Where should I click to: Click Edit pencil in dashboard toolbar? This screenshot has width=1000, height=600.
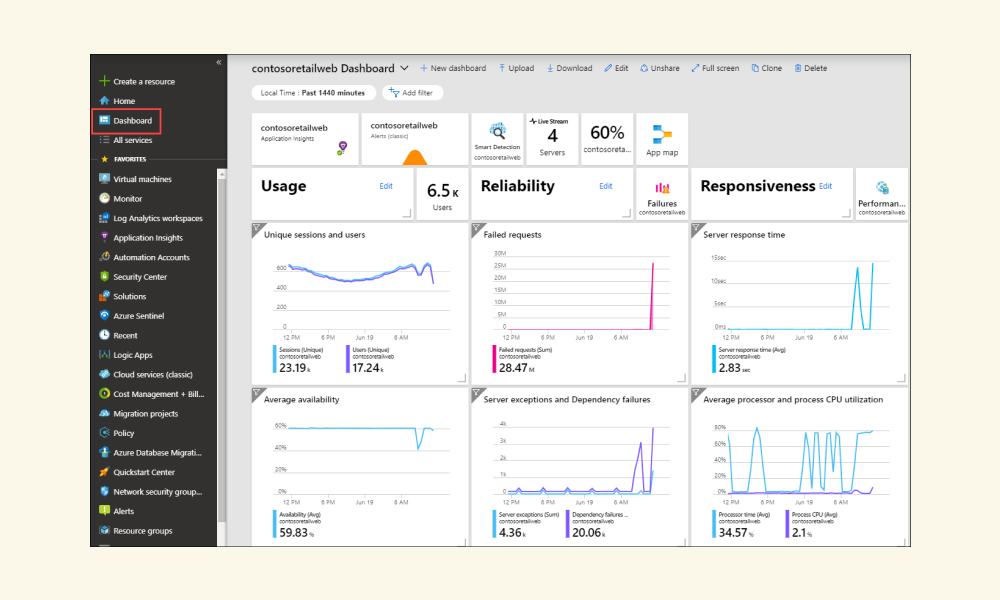(616, 68)
